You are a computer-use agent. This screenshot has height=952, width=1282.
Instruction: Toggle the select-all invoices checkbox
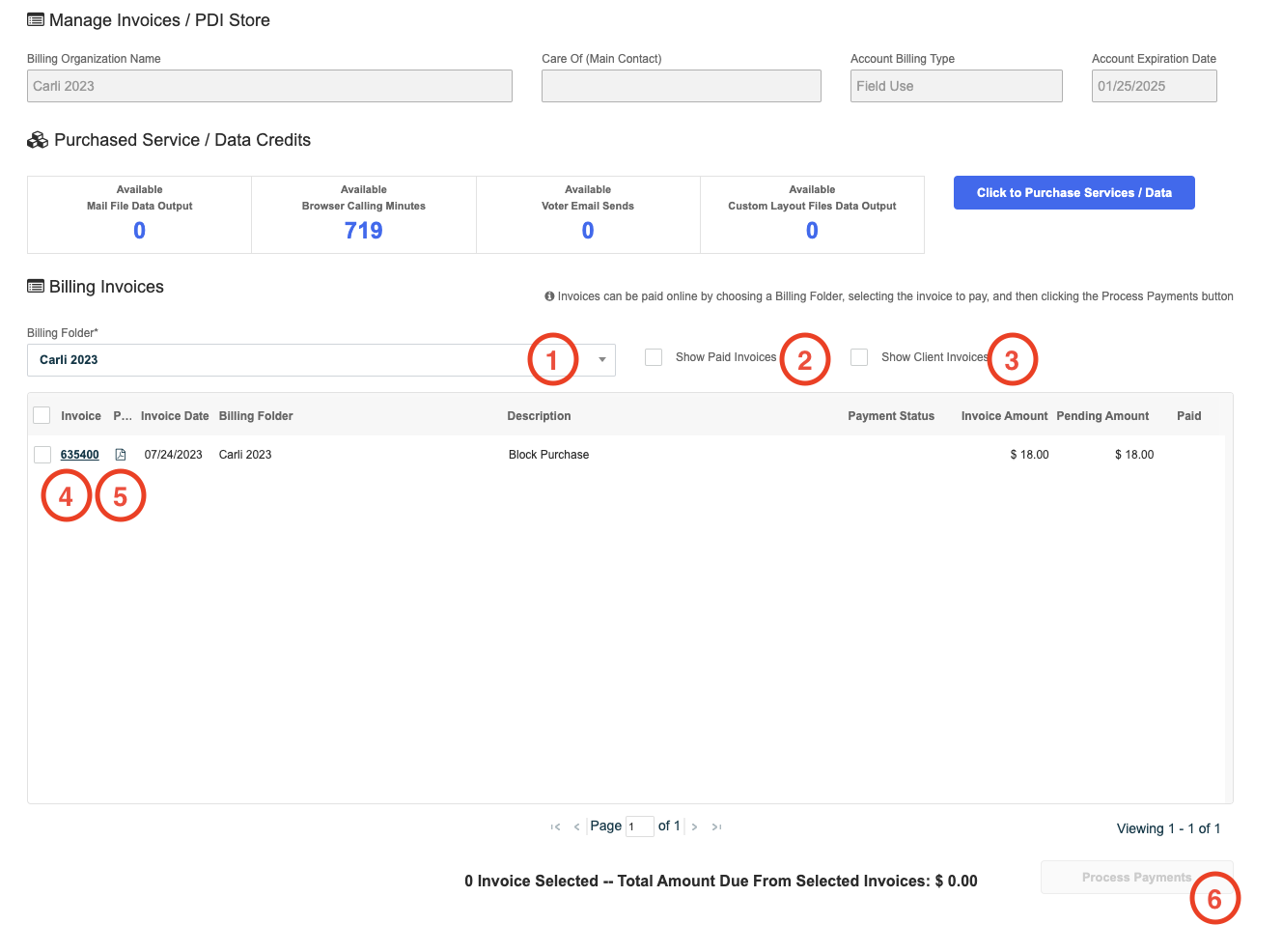(42, 414)
